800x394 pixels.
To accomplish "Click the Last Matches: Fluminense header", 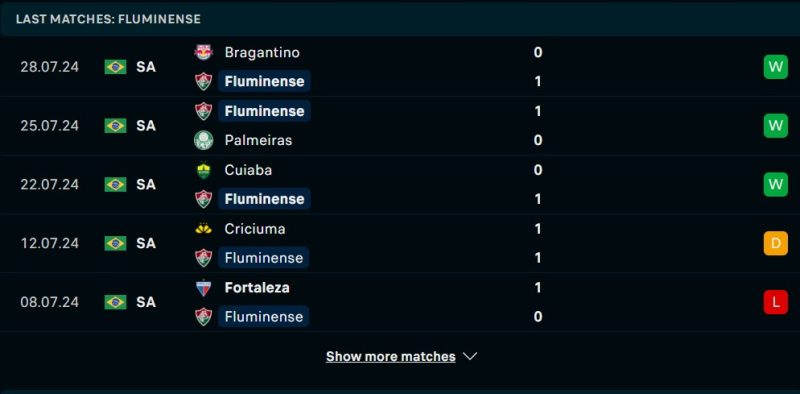I will coord(108,19).
